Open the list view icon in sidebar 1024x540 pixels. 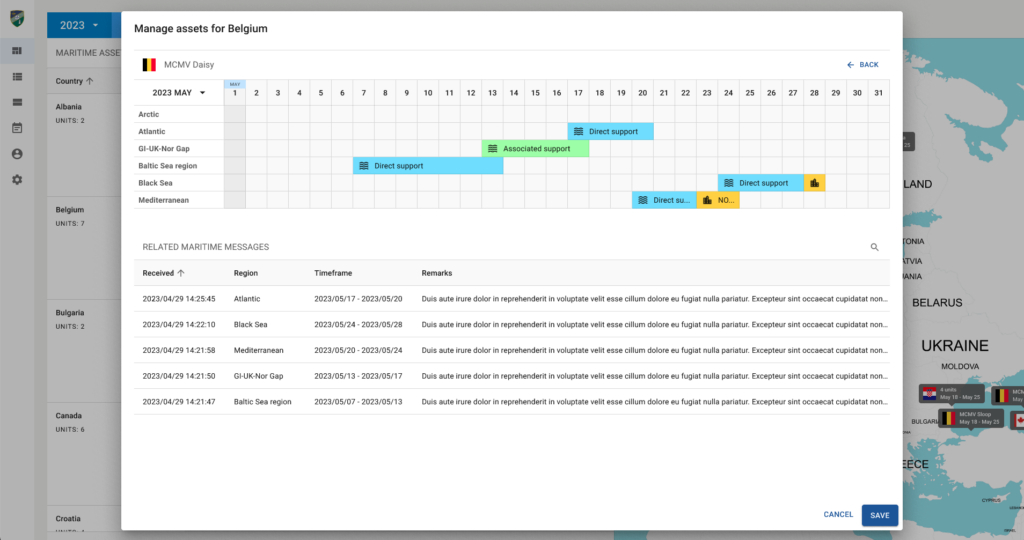pyautogui.click(x=17, y=76)
